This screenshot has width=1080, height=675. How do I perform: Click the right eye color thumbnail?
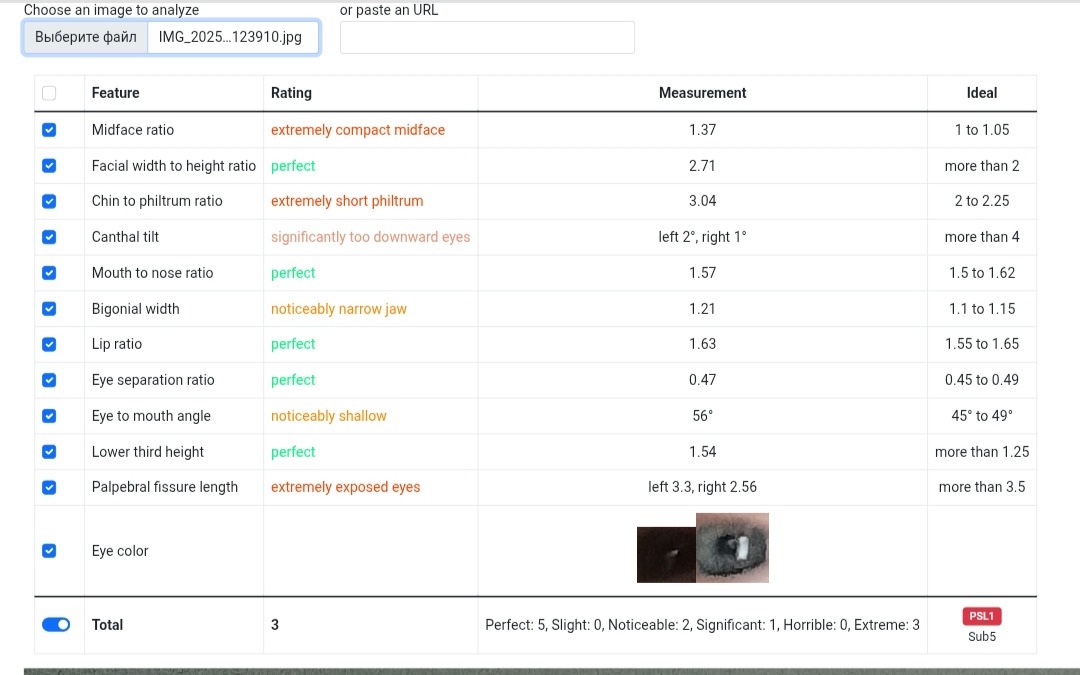(732, 547)
